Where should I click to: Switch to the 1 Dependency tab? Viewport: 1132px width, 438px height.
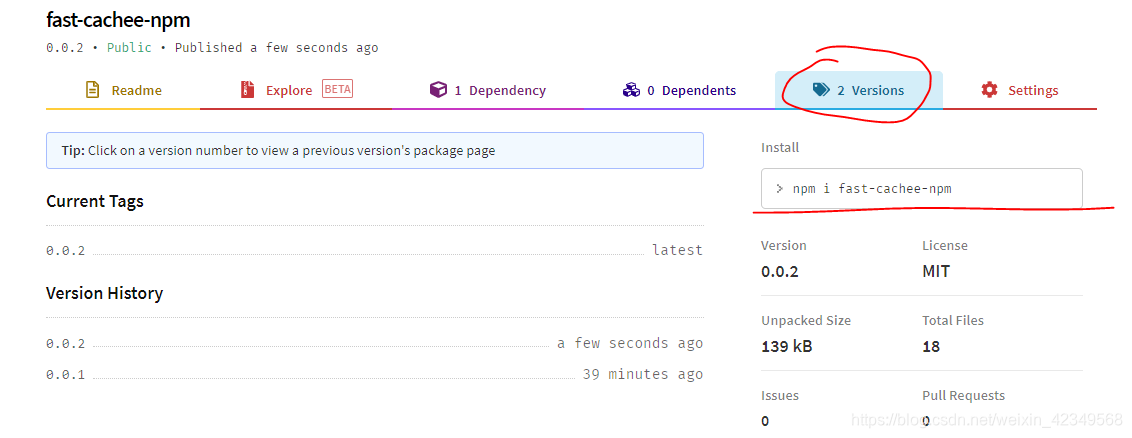tap(487, 90)
